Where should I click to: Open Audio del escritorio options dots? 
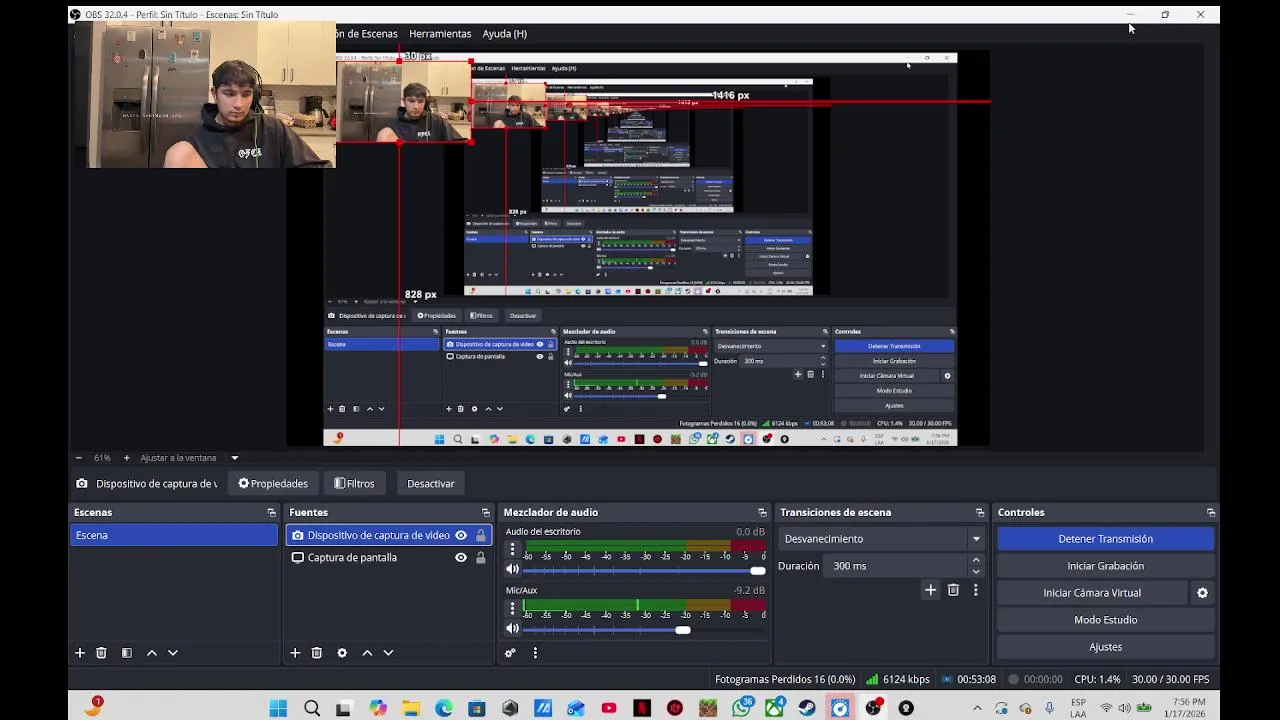(x=513, y=550)
